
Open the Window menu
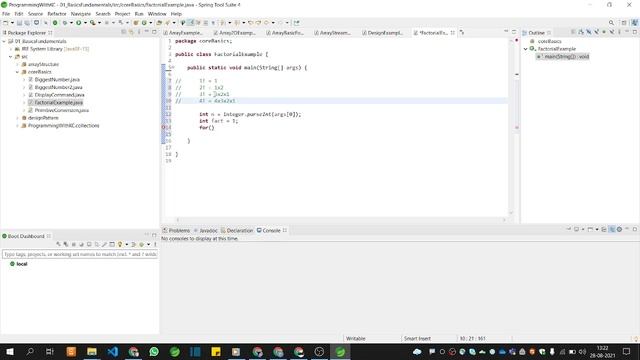[157, 14]
